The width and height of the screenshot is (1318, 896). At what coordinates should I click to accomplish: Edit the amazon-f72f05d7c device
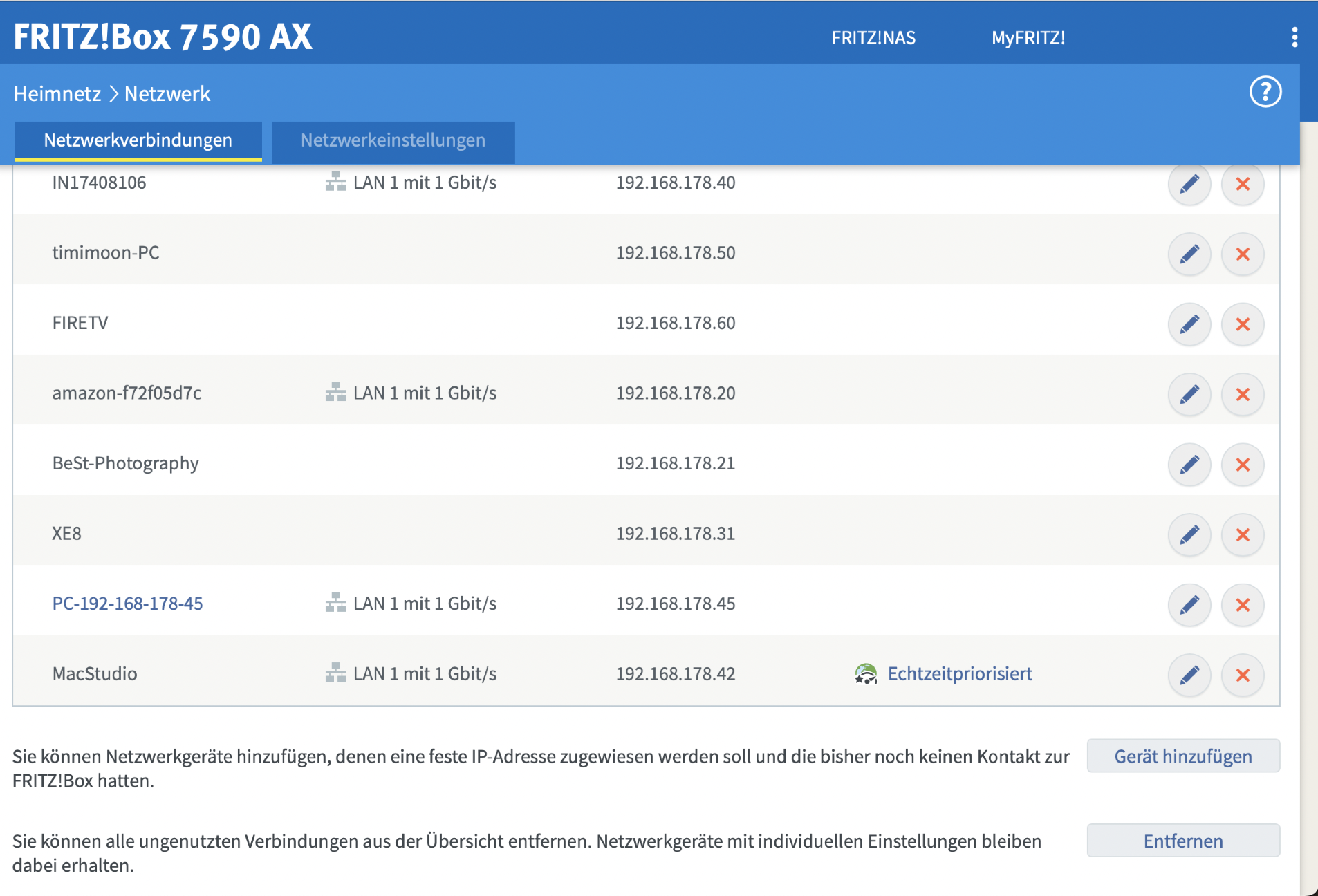click(x=1189, y=394)
